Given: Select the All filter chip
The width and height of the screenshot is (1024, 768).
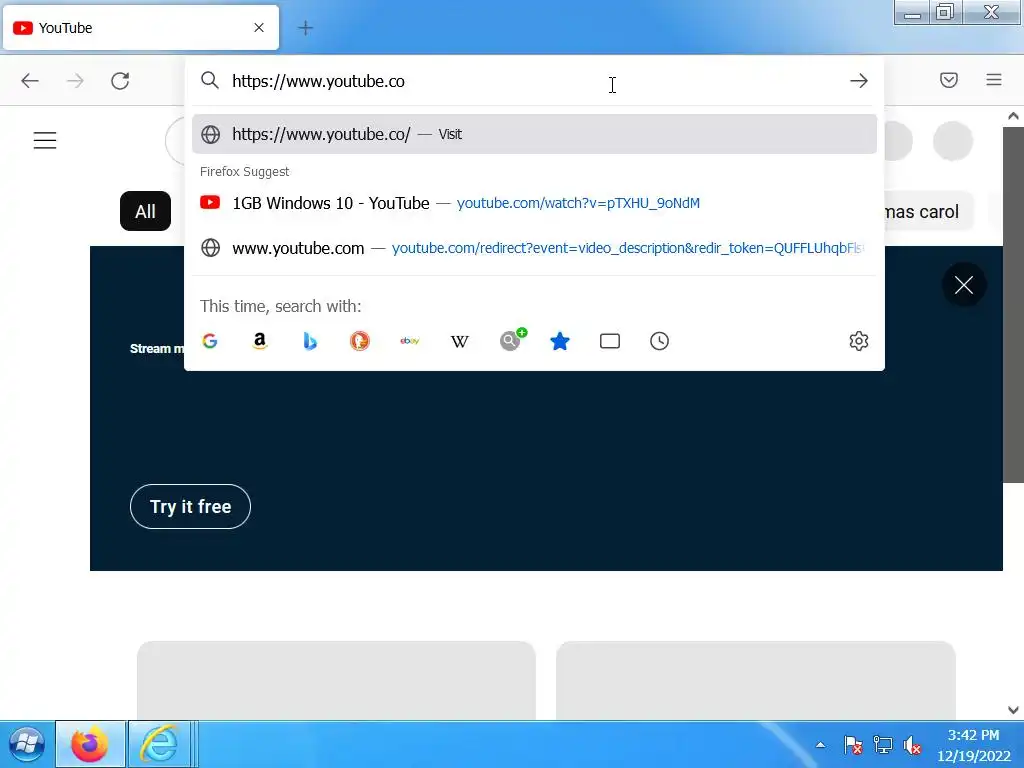Looking at the screenshot, I should pos(146,211).
